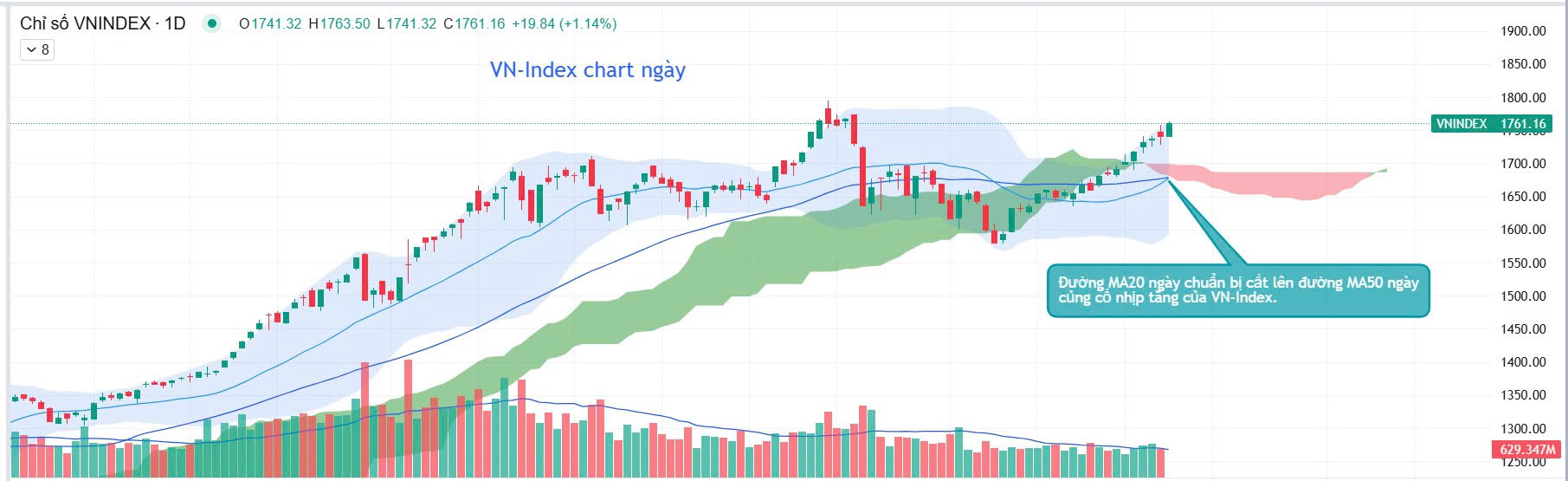This screenshot has width=1568, height=481.
Task: Click the 1350.00 price axis label
Action: tap(1523, 395)
